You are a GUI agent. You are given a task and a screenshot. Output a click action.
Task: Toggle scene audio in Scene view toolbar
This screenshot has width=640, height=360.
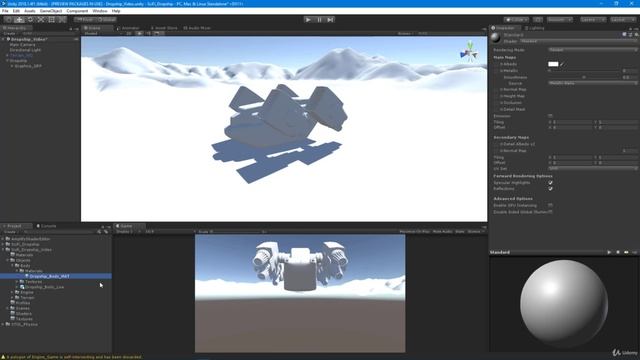pos(148,33)
